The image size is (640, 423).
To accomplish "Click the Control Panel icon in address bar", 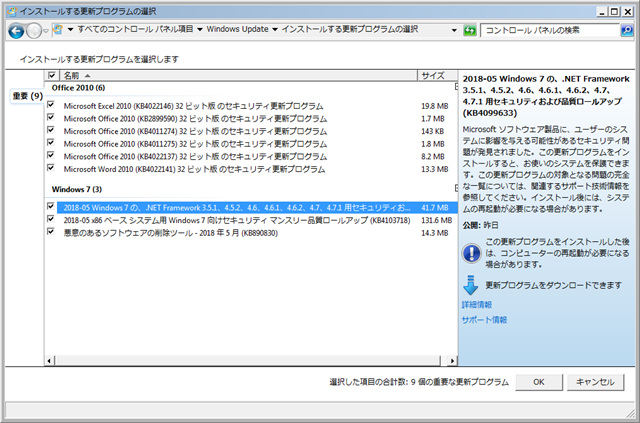I will [58, 29].
